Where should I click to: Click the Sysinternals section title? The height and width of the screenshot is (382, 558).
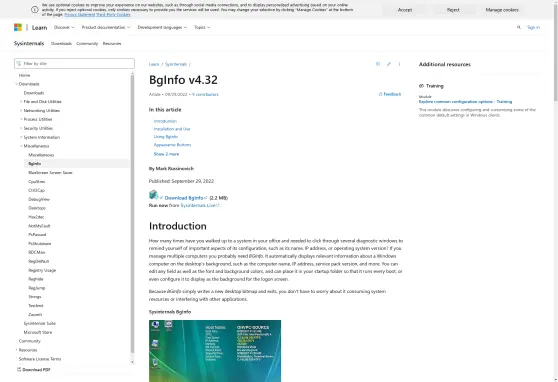29,43
